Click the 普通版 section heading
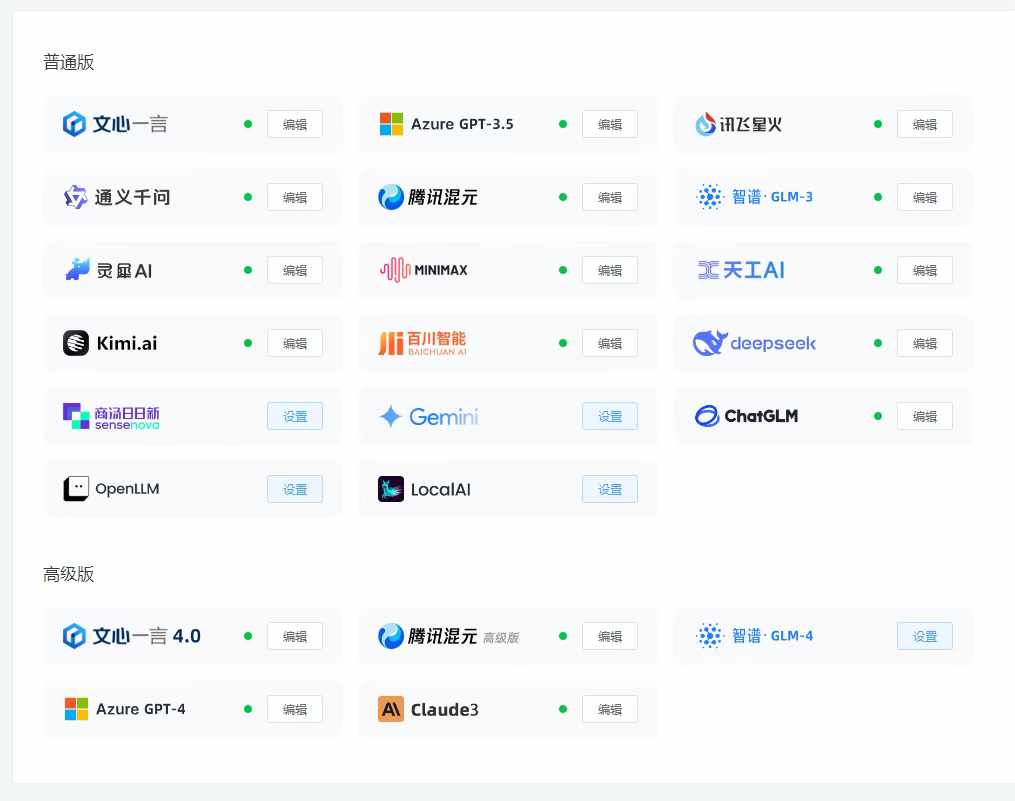The image size is (1015, 801). pyautogui.click(x=69, y=62)
